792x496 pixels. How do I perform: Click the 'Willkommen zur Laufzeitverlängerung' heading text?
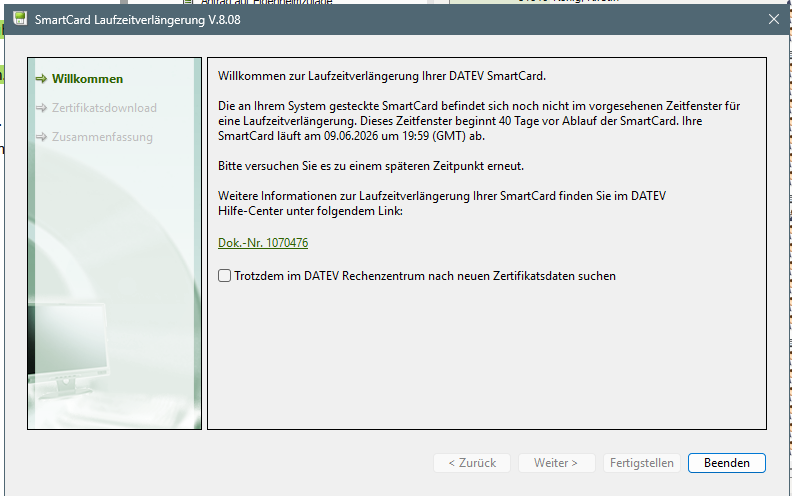tap(382, 76)
